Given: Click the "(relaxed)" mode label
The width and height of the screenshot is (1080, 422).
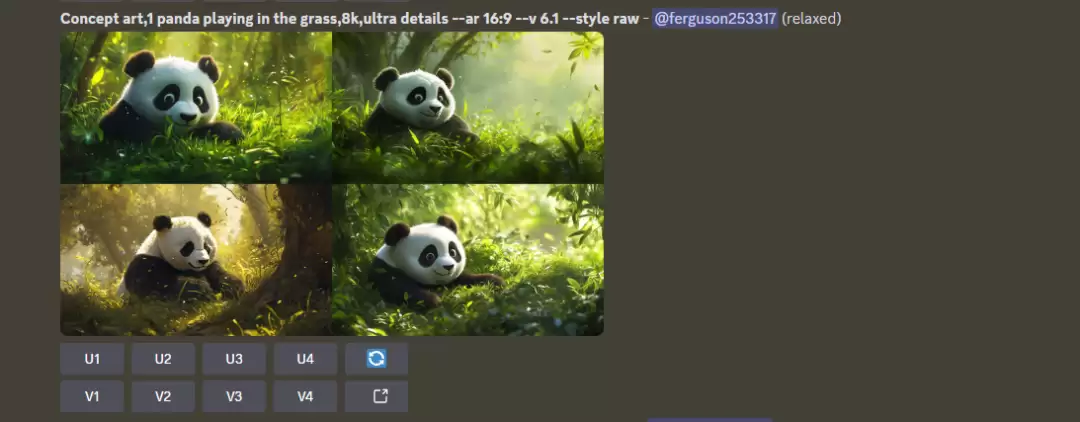Looking at the screenshot, I should click(x=811, y=19).
